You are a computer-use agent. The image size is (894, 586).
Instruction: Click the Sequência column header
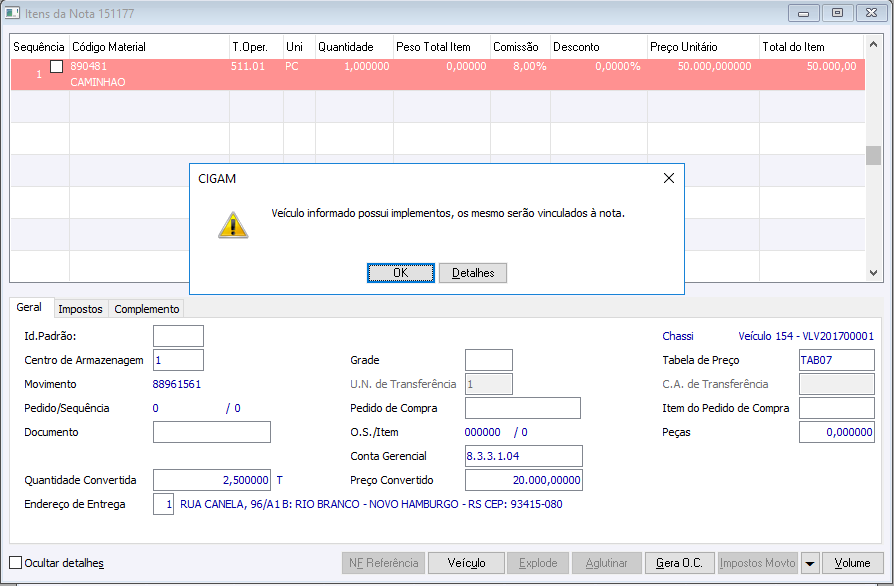tap(39, 47)
